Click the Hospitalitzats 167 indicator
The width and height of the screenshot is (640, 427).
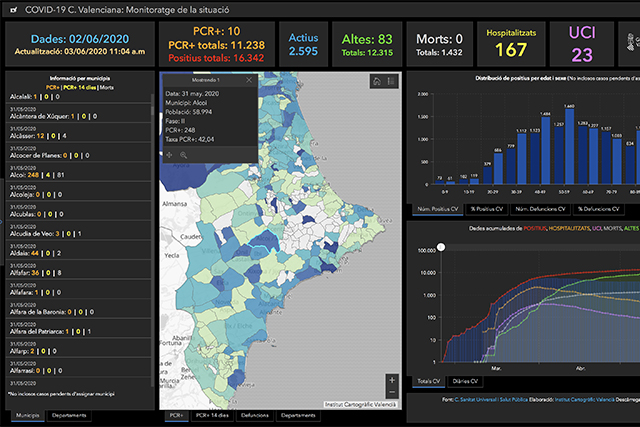(x=511, y=44)
